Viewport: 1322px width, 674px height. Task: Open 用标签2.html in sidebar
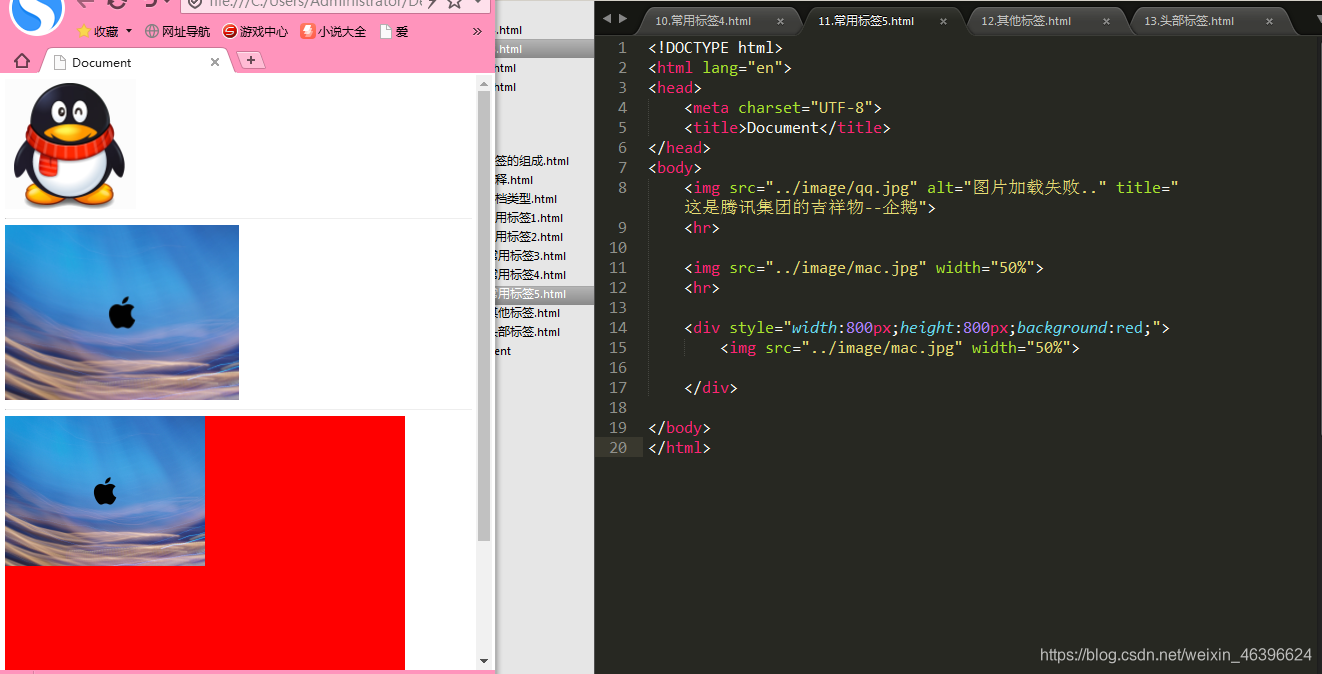528,237
